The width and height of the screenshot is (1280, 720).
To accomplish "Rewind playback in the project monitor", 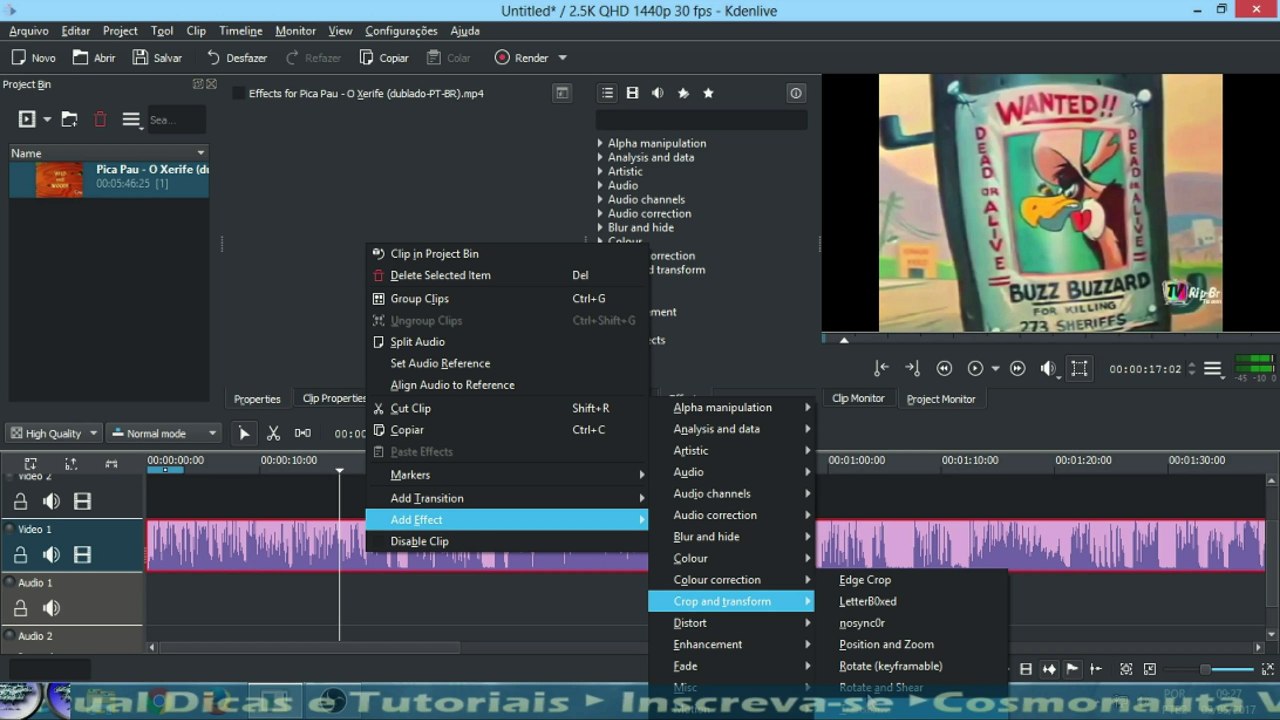I will coord(944,368).
